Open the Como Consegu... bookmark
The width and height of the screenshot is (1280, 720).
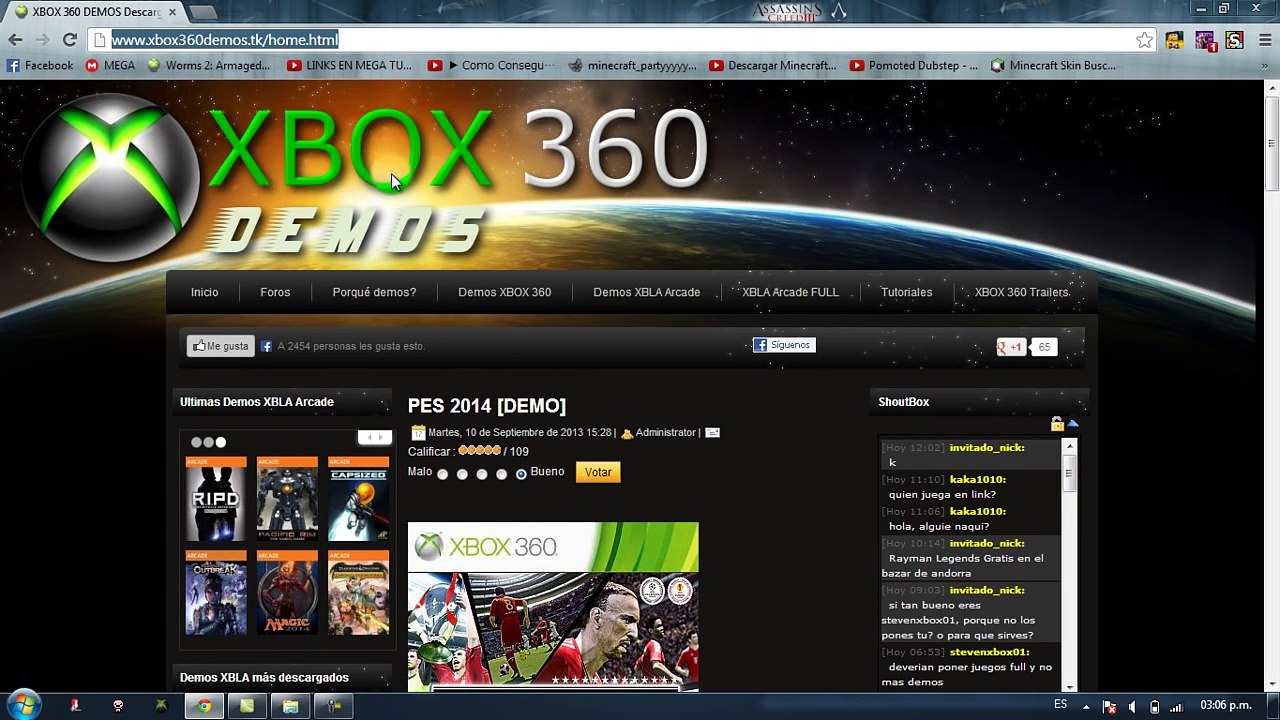point(492,66)
